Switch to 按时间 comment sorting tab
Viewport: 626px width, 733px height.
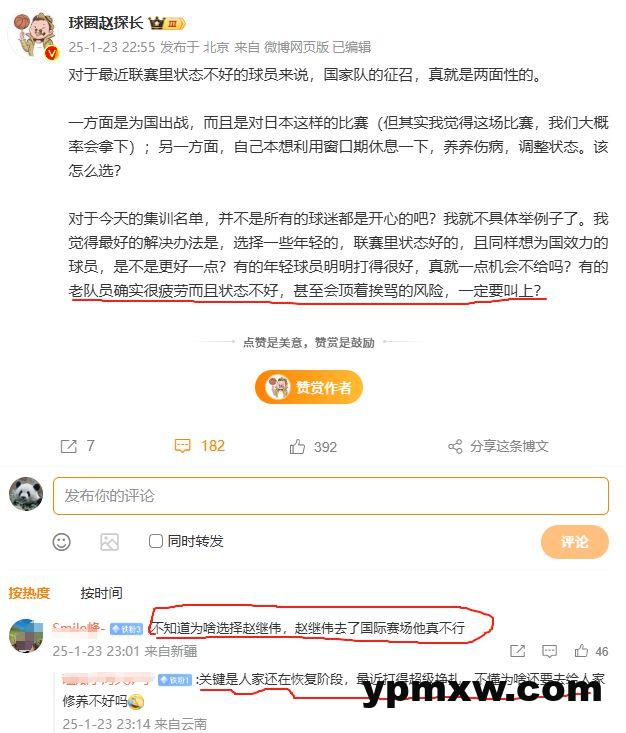(101, 593)
